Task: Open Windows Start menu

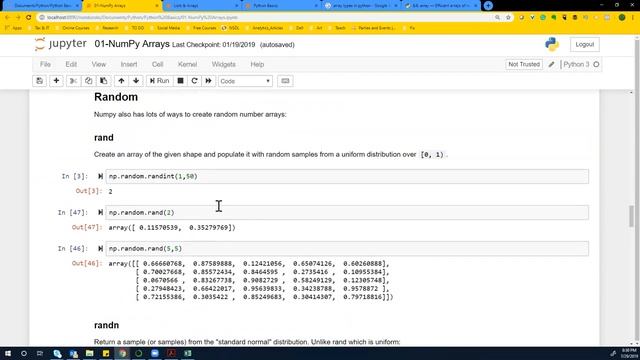Action: pyautogui.click(x=8, y=353)
